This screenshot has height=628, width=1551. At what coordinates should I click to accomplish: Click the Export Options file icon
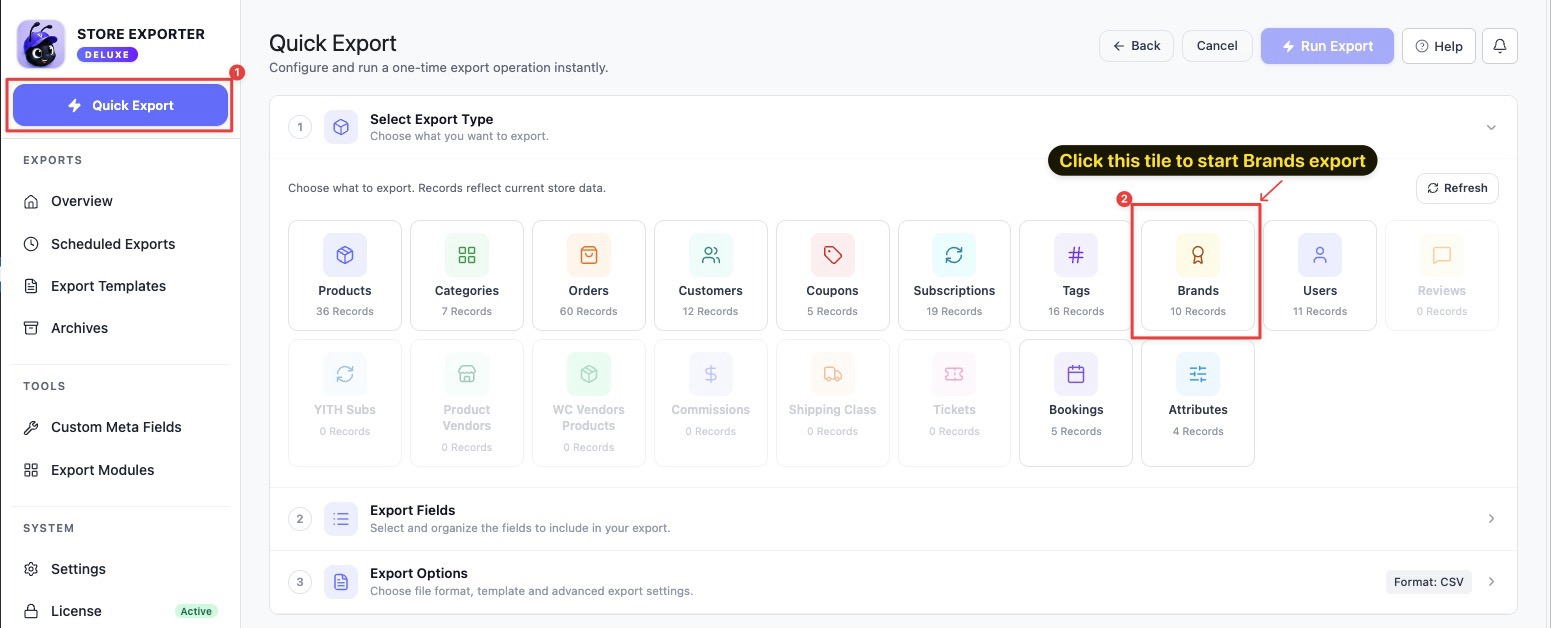(341, 582)
